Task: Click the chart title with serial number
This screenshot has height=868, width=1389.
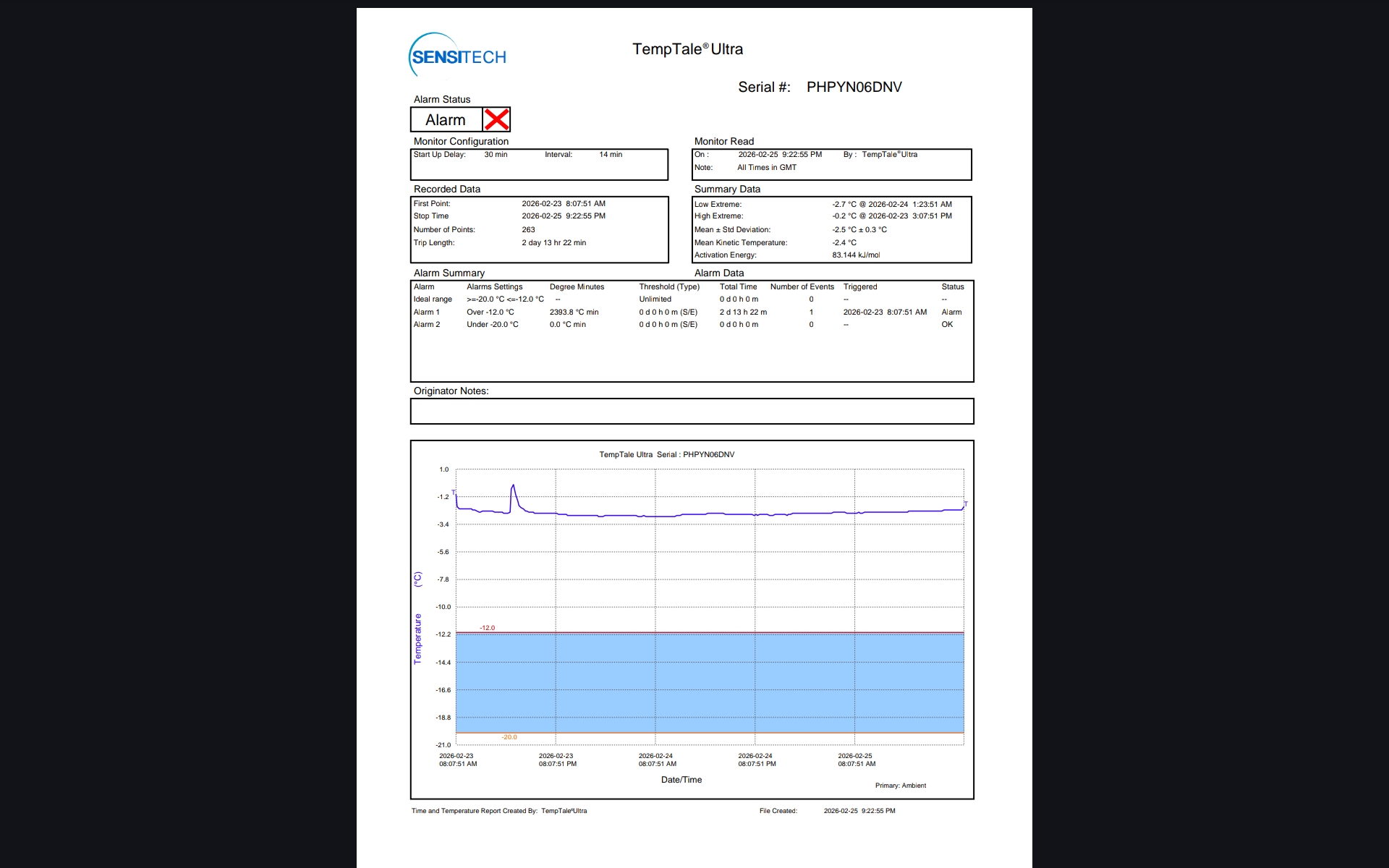Action: pos(666,455)
